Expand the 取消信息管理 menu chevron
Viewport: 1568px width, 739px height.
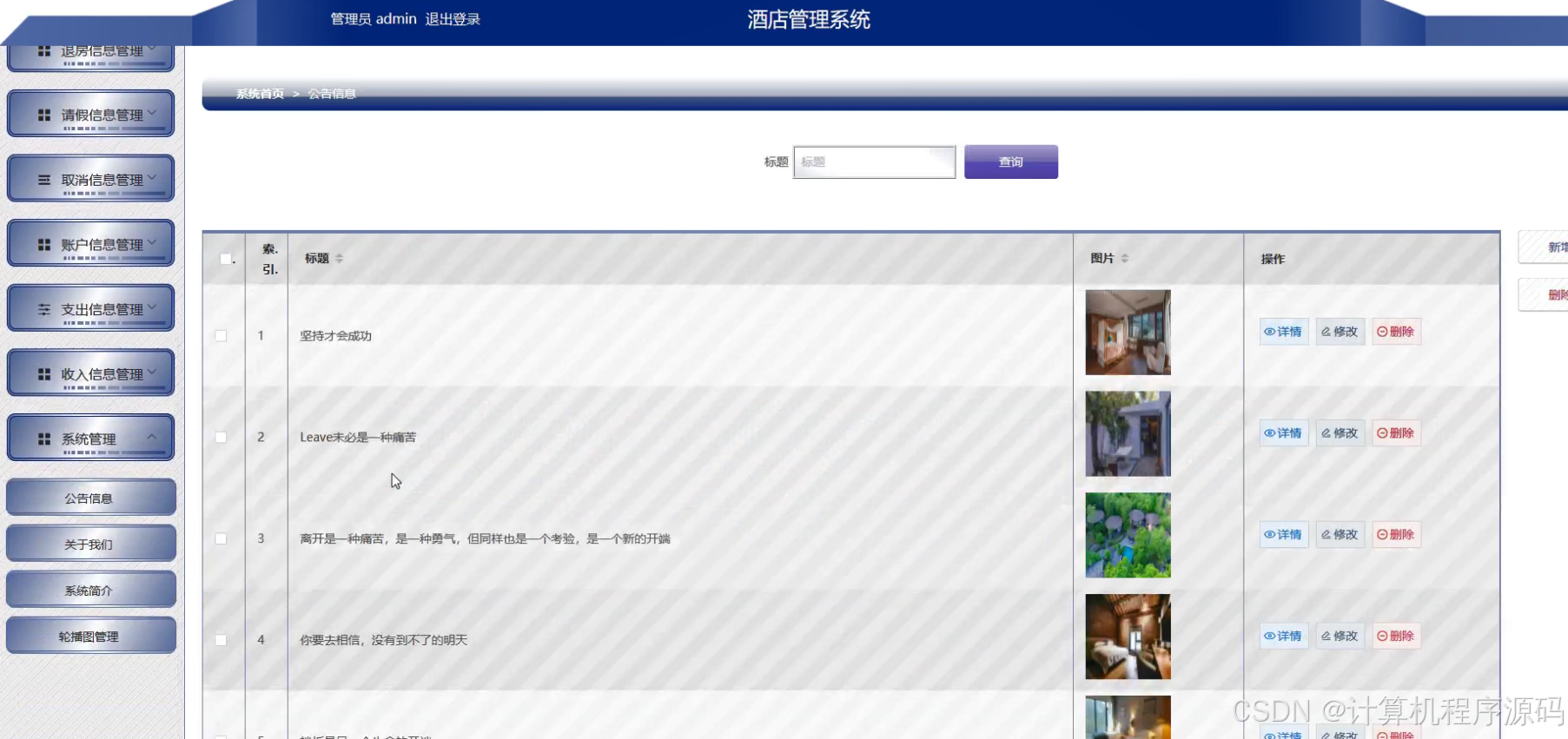pyautogui.click(x=152, y=178)
